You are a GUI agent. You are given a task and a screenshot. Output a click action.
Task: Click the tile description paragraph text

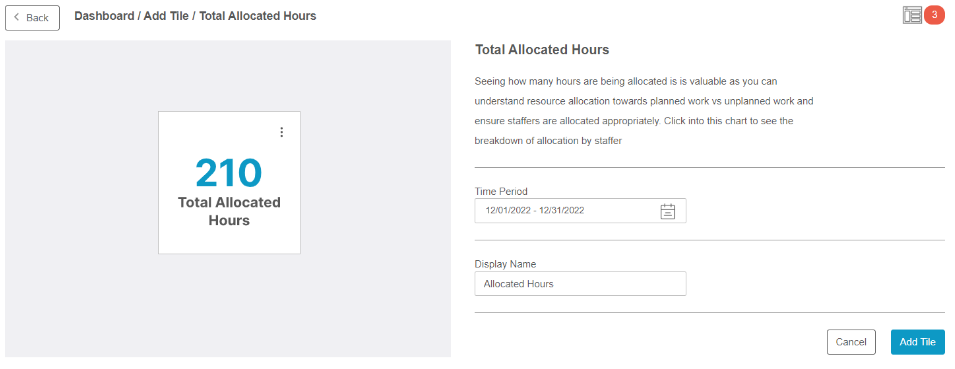(644, 111)
